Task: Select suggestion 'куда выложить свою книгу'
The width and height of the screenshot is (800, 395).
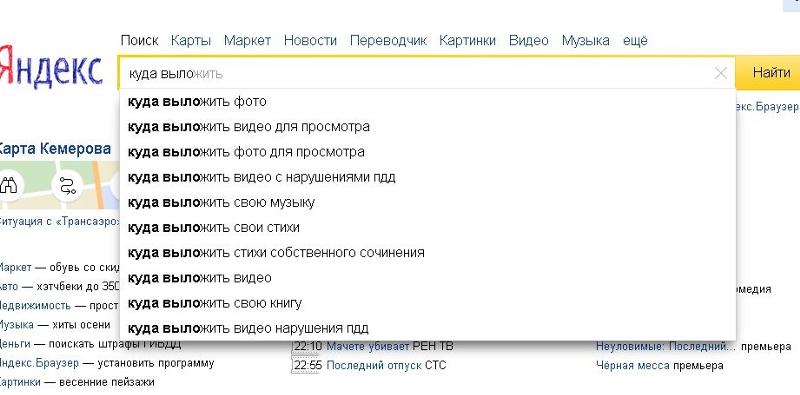Action: 428,303
